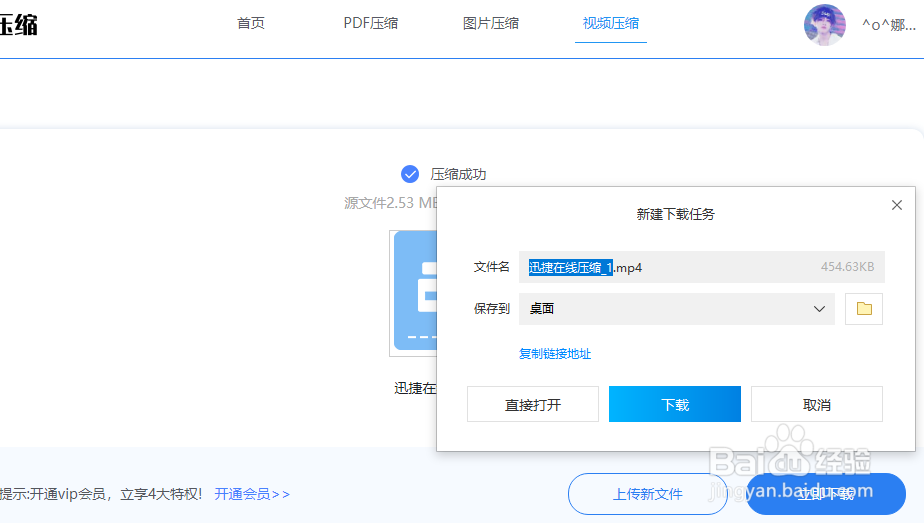This screenshot has height=523, width=924.
Task: Click the 立即下载 button
Action: coord(826,494)
